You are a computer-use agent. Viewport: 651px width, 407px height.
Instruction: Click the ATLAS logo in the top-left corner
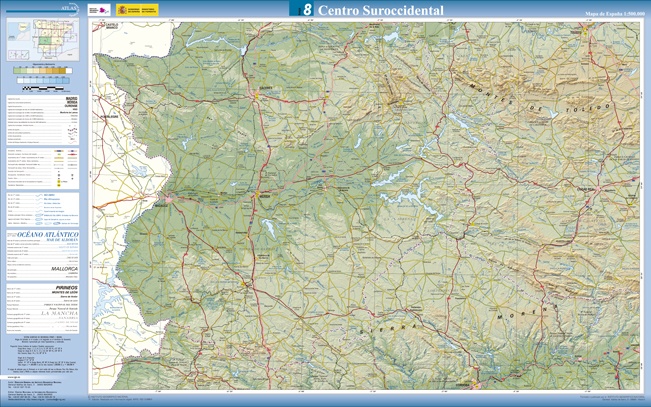click(x=67, y=7)
